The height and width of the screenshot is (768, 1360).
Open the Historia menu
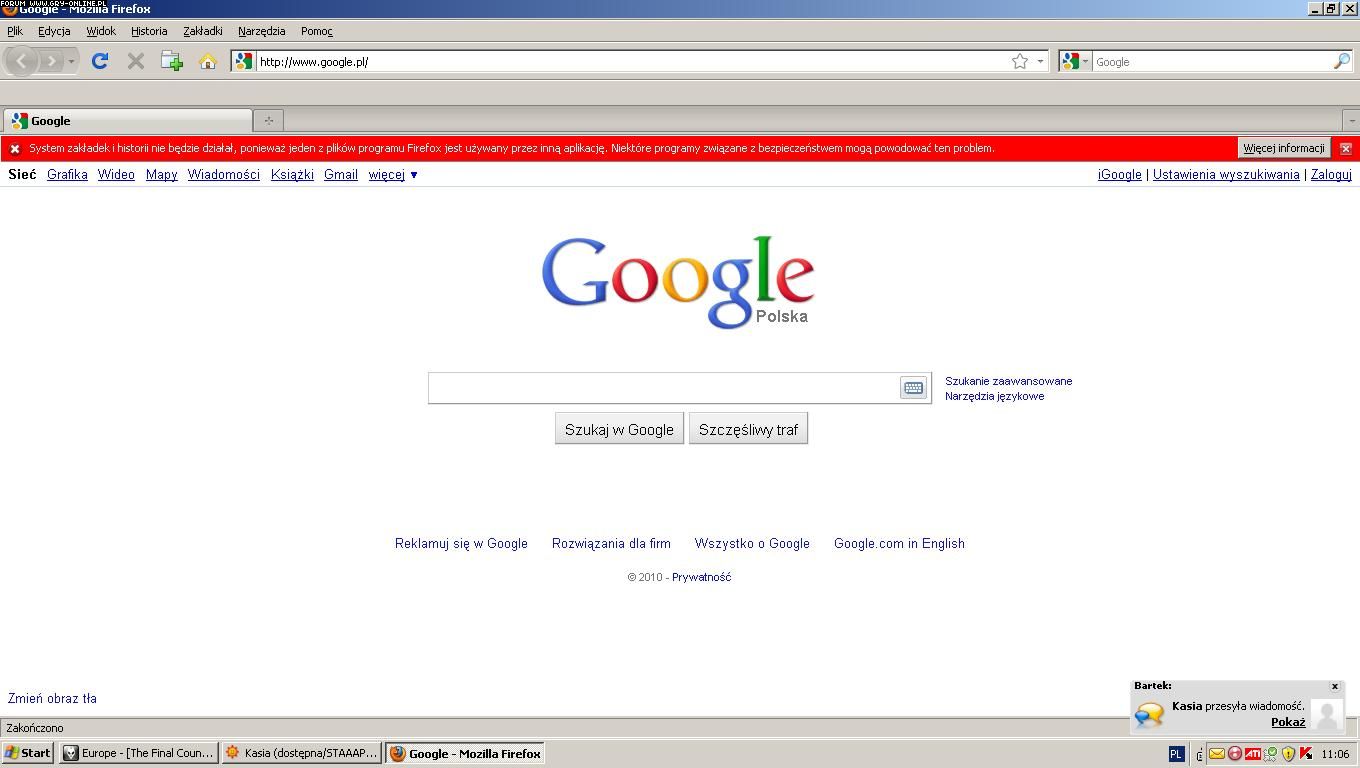[x=149, y=31]
